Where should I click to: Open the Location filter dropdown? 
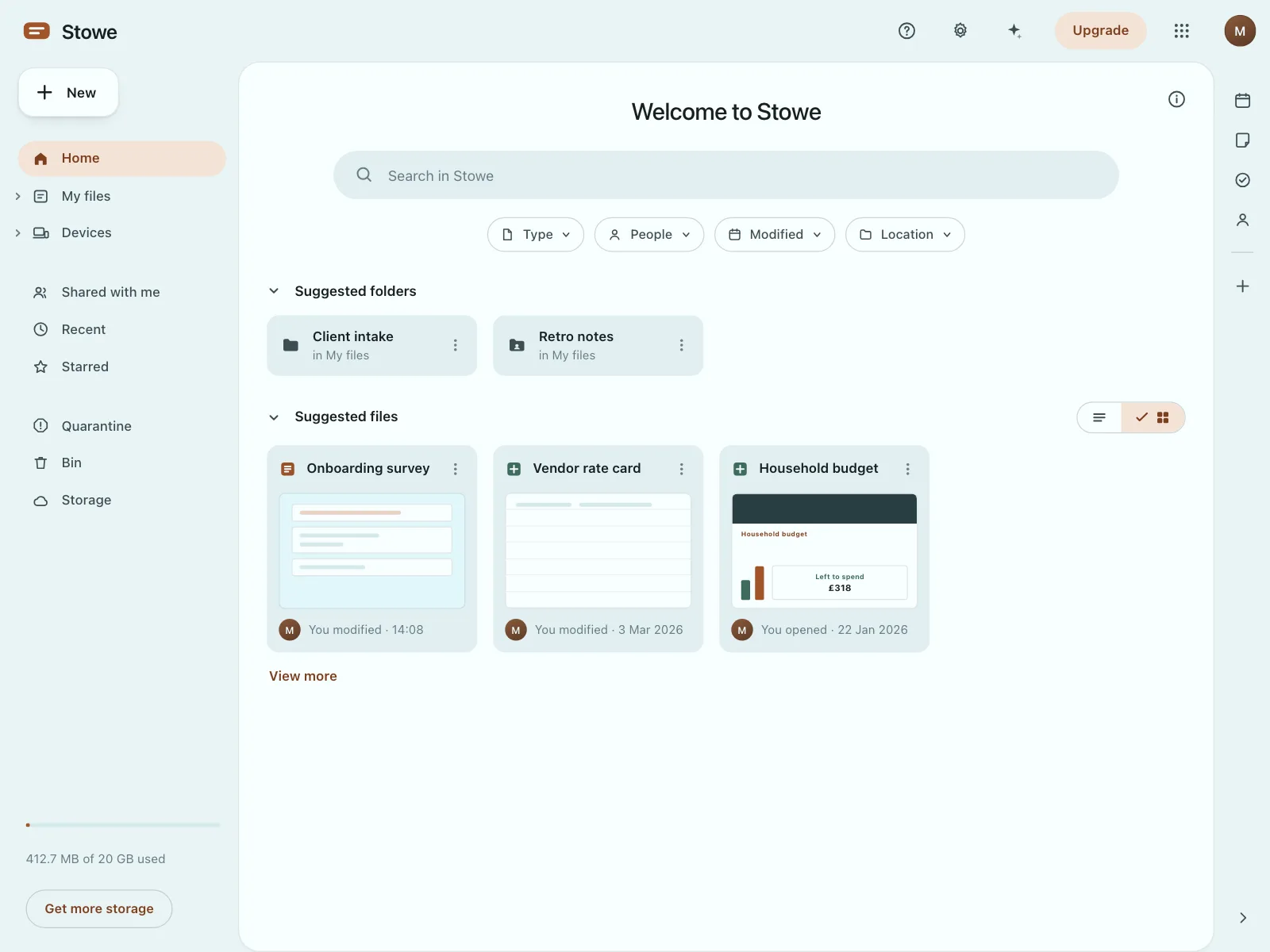905,235
